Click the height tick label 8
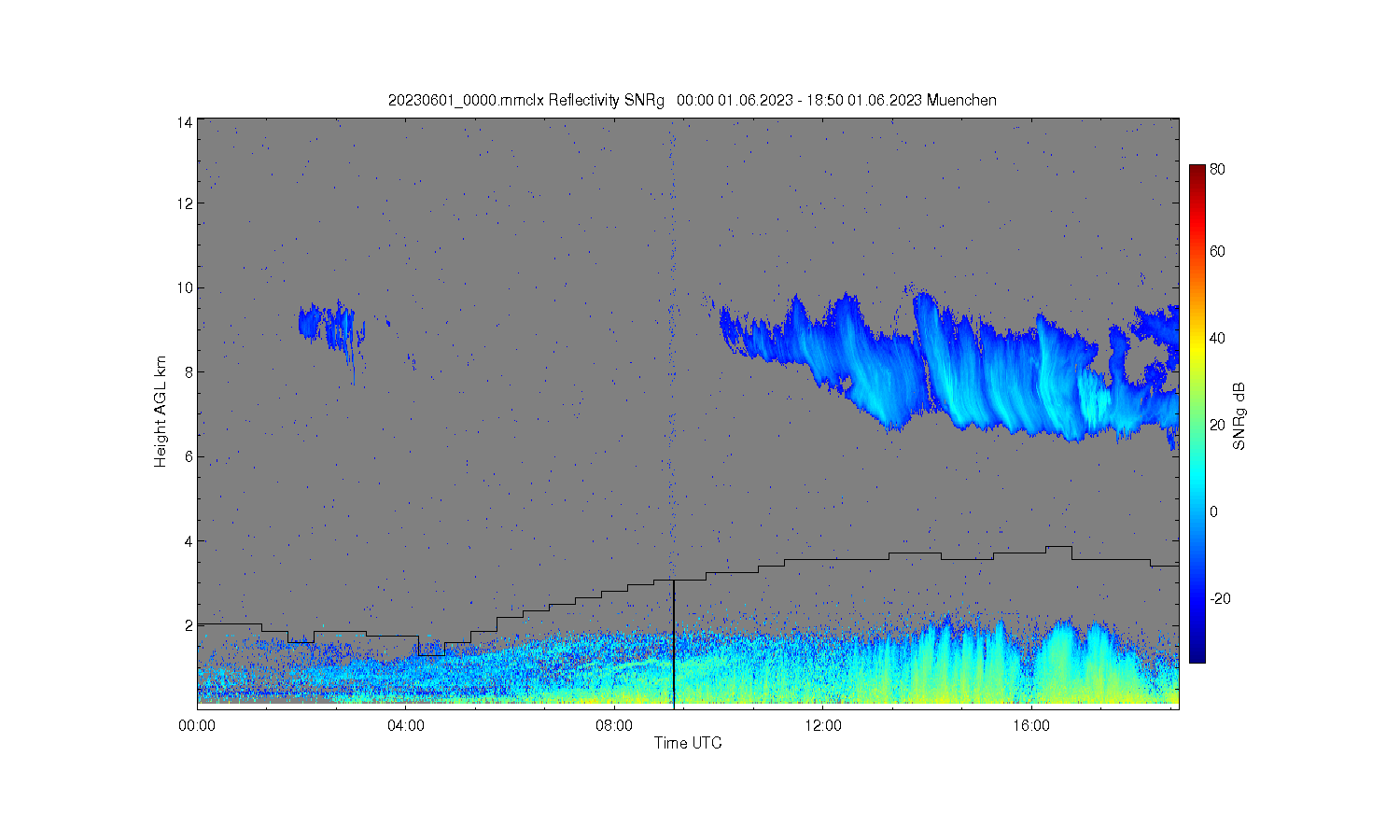The height and width of the screenshot is (840, 1400). [x=189, y=372]
